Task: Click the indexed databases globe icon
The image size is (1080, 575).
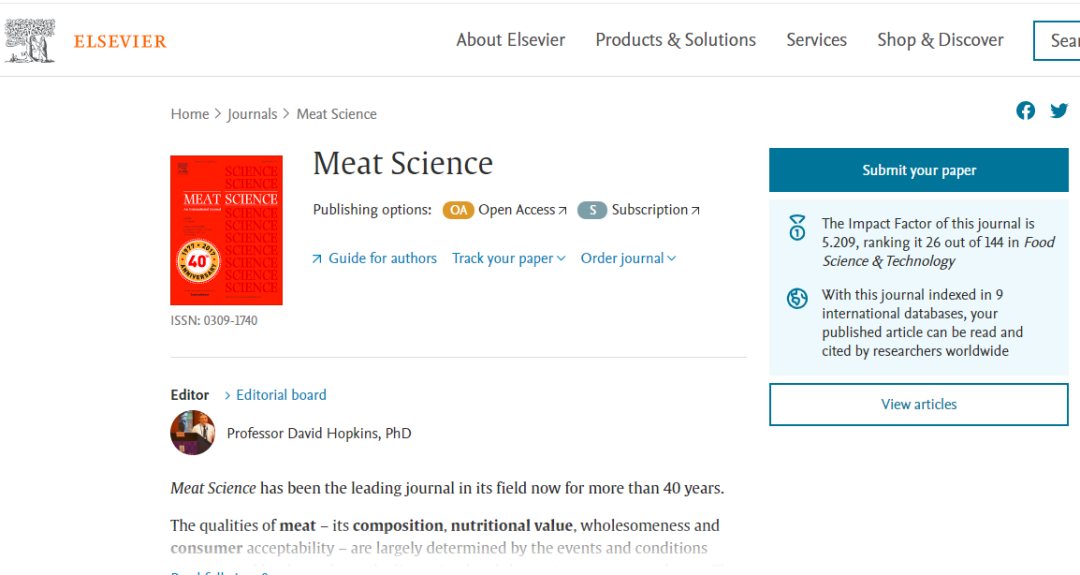Action: tap(797, 298)
